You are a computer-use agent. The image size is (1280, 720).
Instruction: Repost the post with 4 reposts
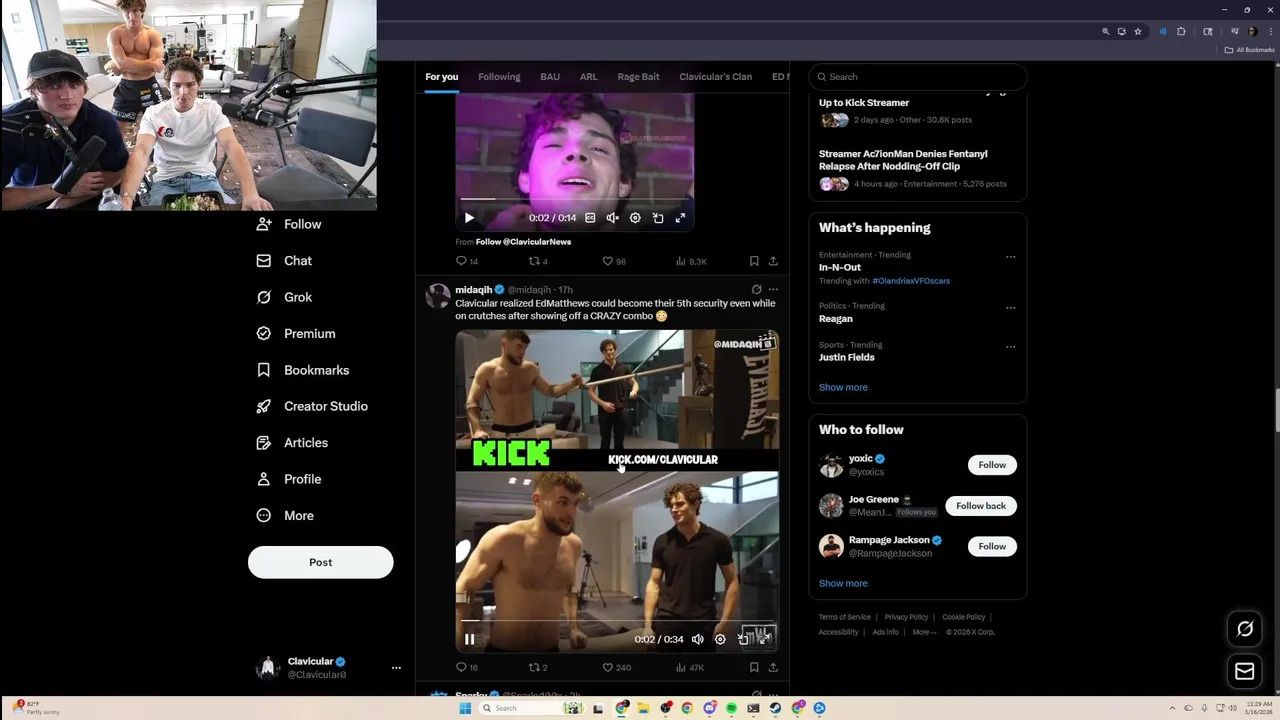click(x=538, y=261)
